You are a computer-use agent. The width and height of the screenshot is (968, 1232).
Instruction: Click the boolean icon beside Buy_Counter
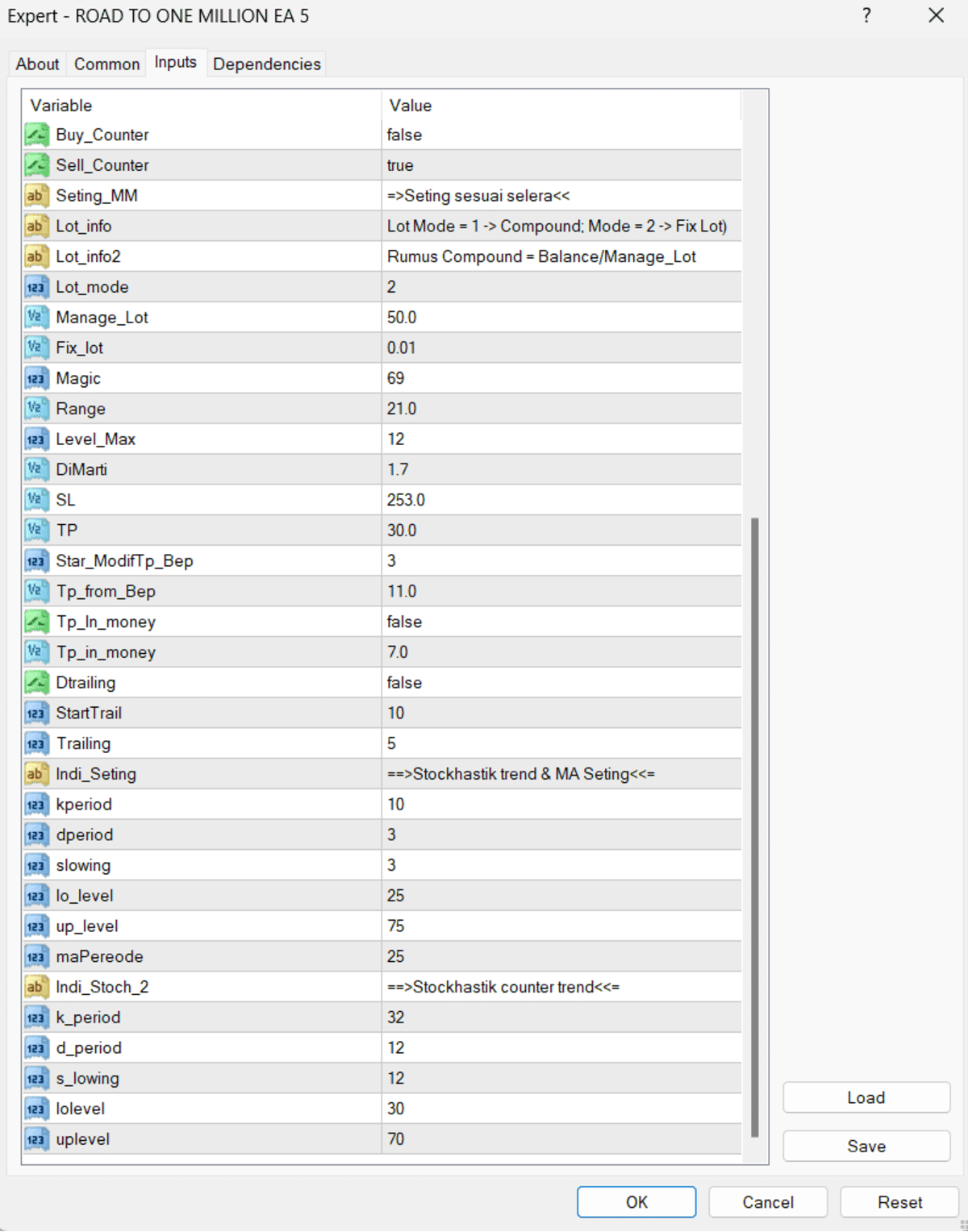click(36, 135)
